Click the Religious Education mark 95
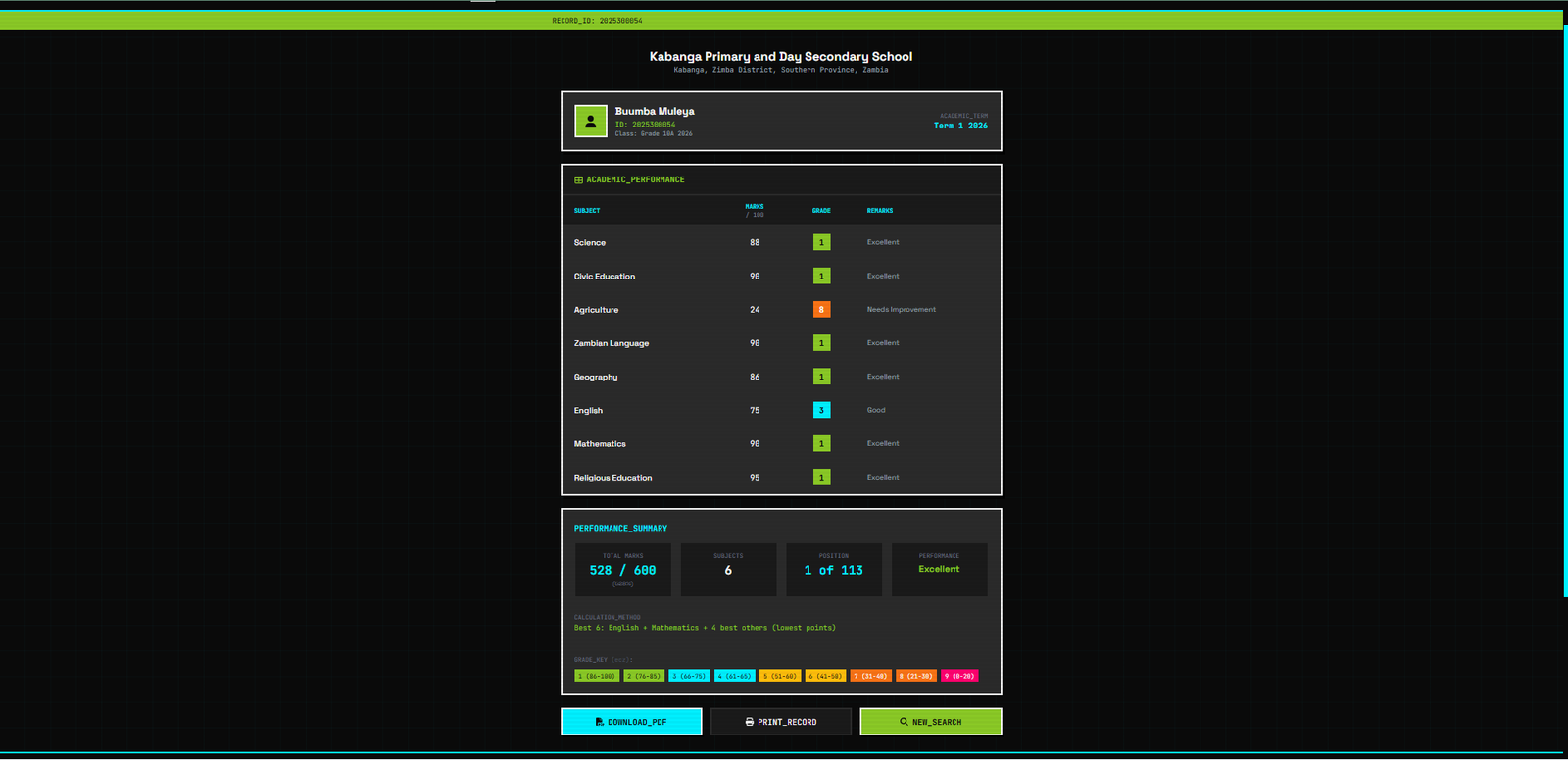The image size is (1568, 760). (x=755, y=477)
